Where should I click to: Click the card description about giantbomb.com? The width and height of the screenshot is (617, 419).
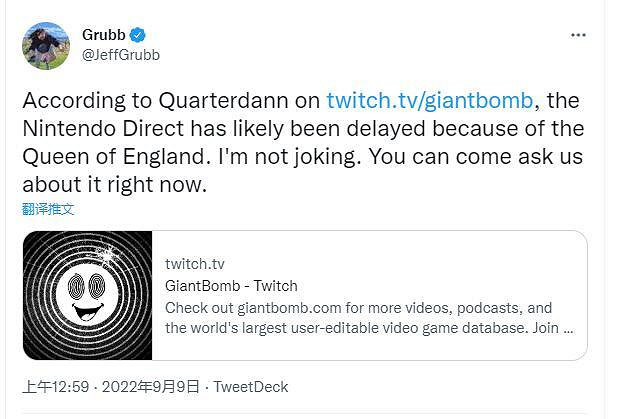pos(359,308)
